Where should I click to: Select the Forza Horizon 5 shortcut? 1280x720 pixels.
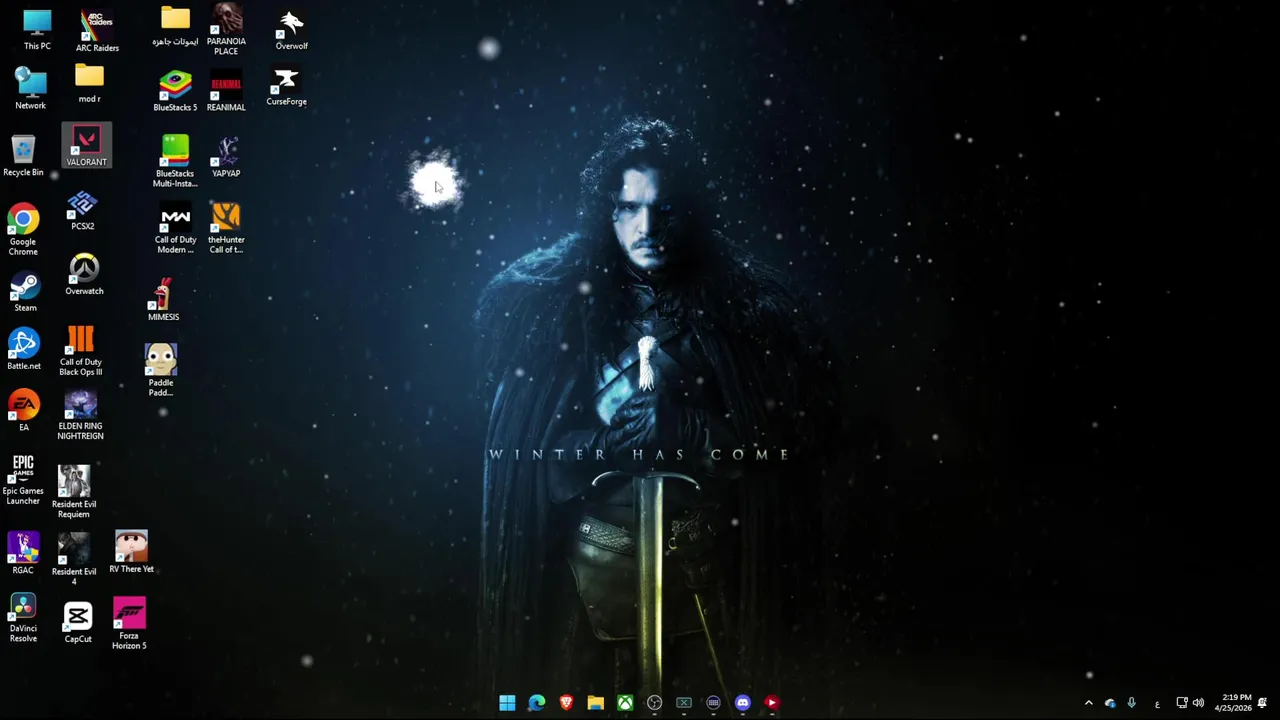coord(129,624)
